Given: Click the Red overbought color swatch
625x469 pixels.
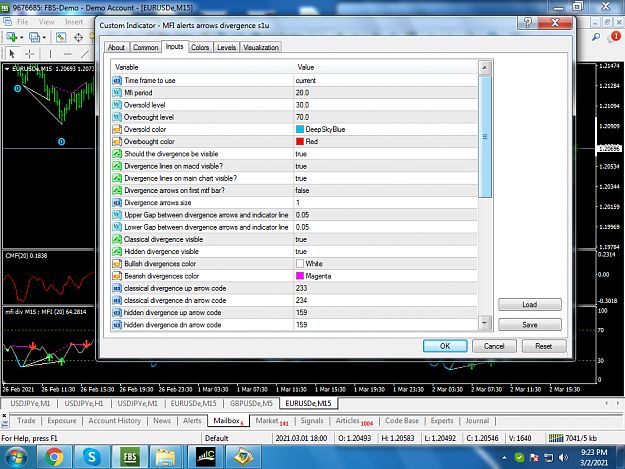Looking at the screenshot, I should pos(300,141).
